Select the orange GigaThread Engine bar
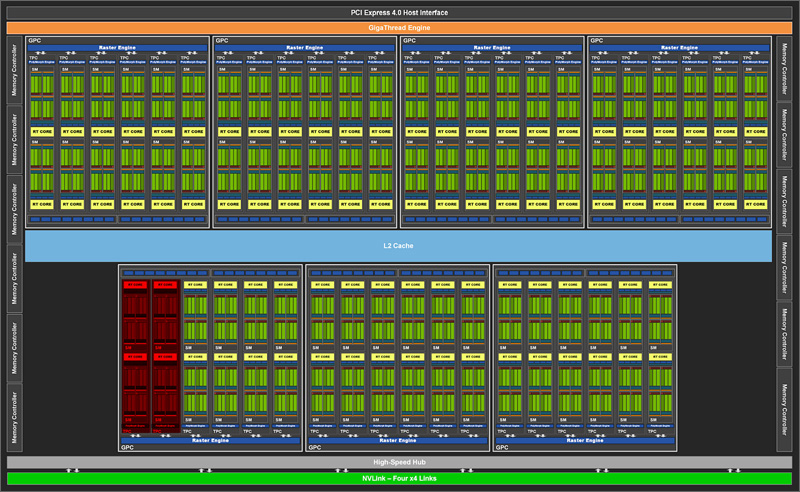Viewport: 800px width, 492px height. 399,28
